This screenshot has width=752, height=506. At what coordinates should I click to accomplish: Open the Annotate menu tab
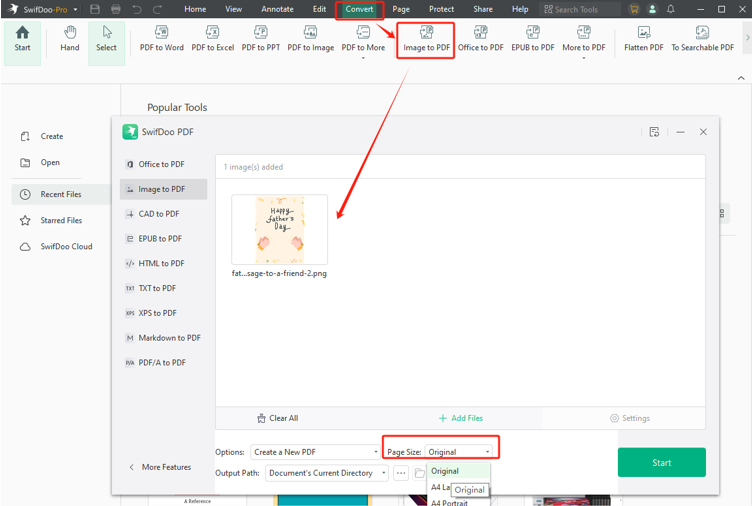pyautogui.click(x=277, y=9)
